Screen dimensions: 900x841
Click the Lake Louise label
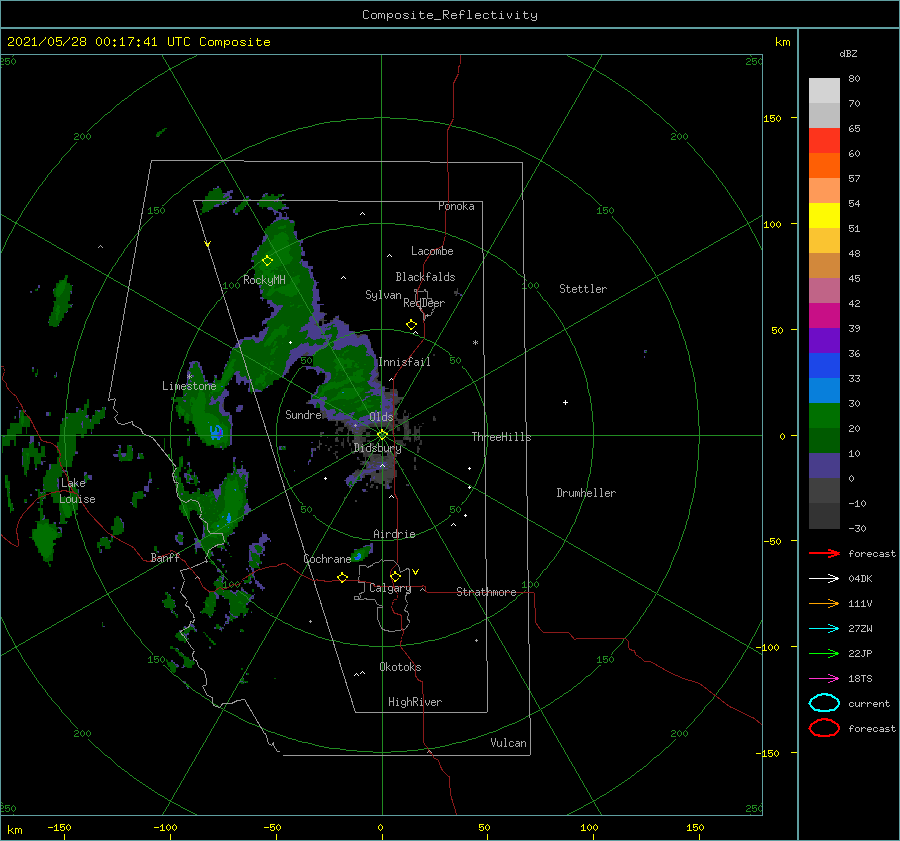77,491
